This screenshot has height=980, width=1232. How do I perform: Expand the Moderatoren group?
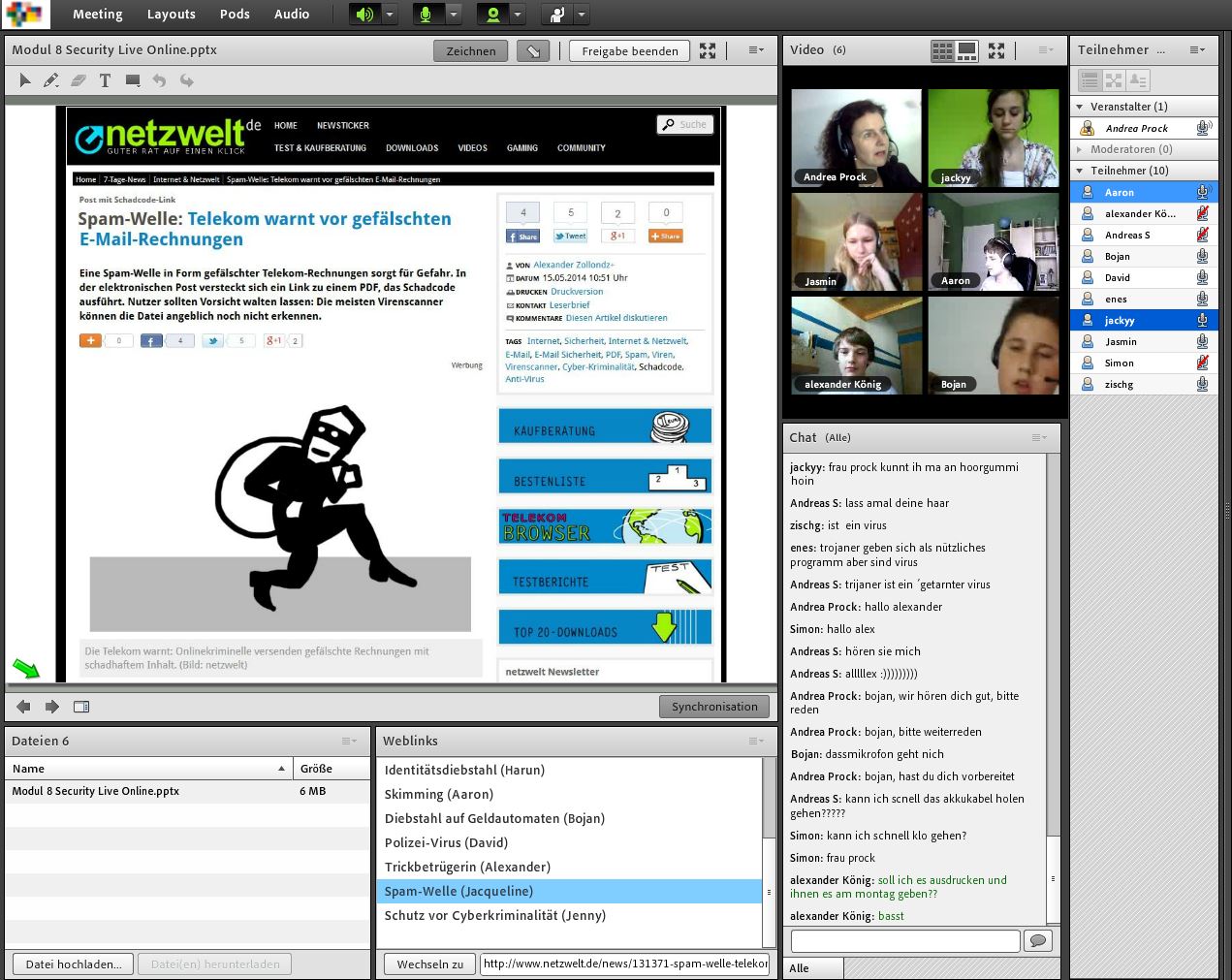pyautogui.click(x=1080, y=149)
